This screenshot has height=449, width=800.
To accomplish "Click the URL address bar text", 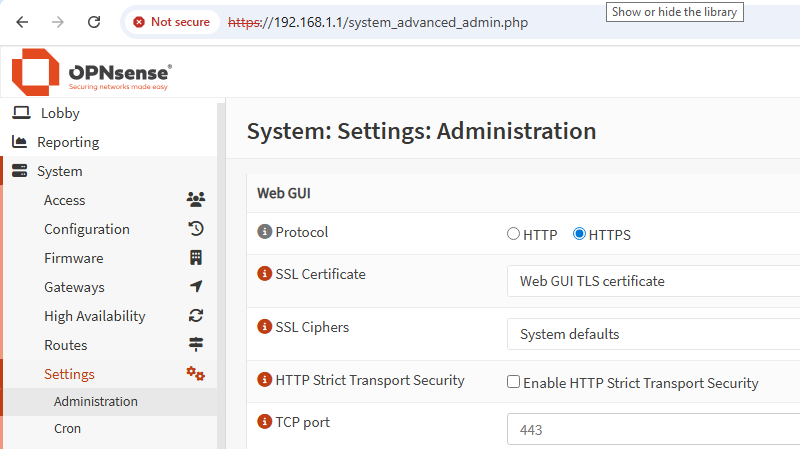I will point(378,22).
